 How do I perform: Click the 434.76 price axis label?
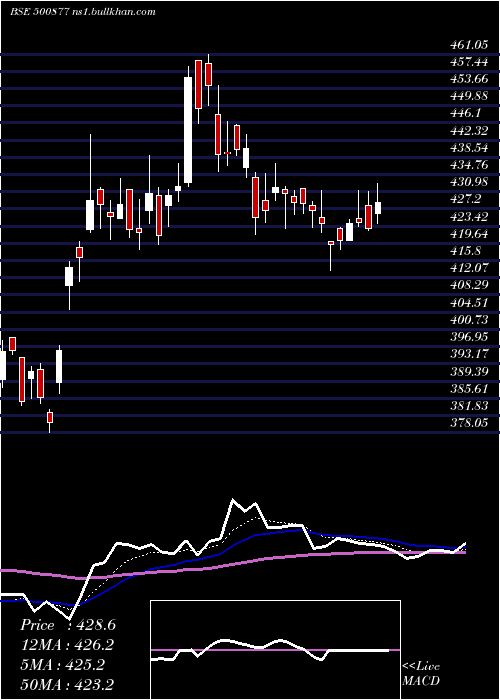468,165
